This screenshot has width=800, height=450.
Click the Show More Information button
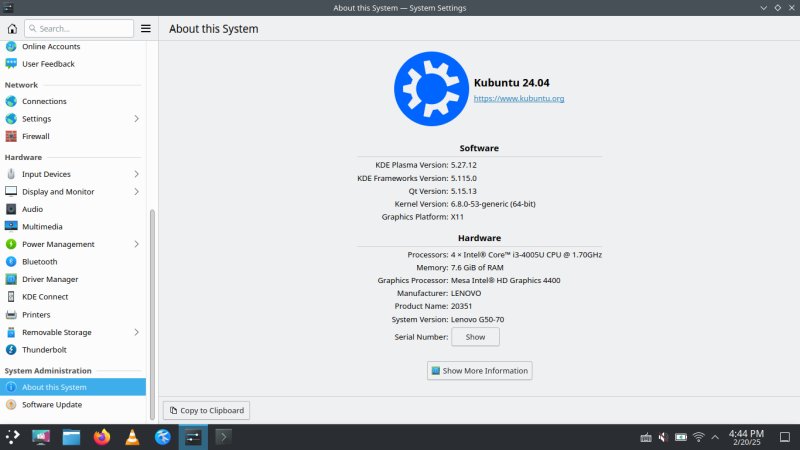(x=480, y=370)
